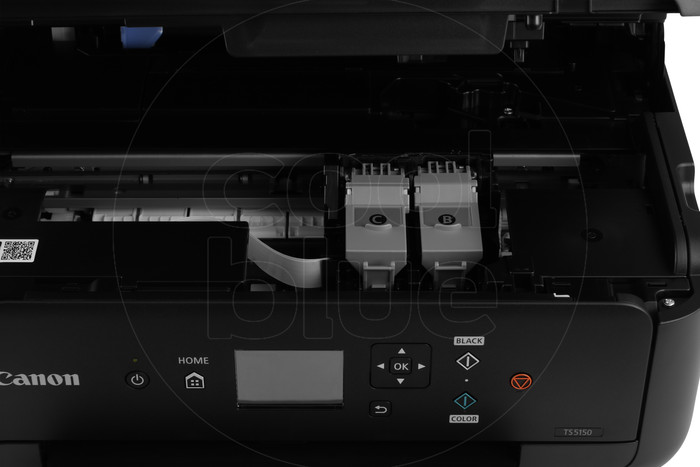Tap the power button icon
The width and height of the screenshot is (700, 467).
137,380
